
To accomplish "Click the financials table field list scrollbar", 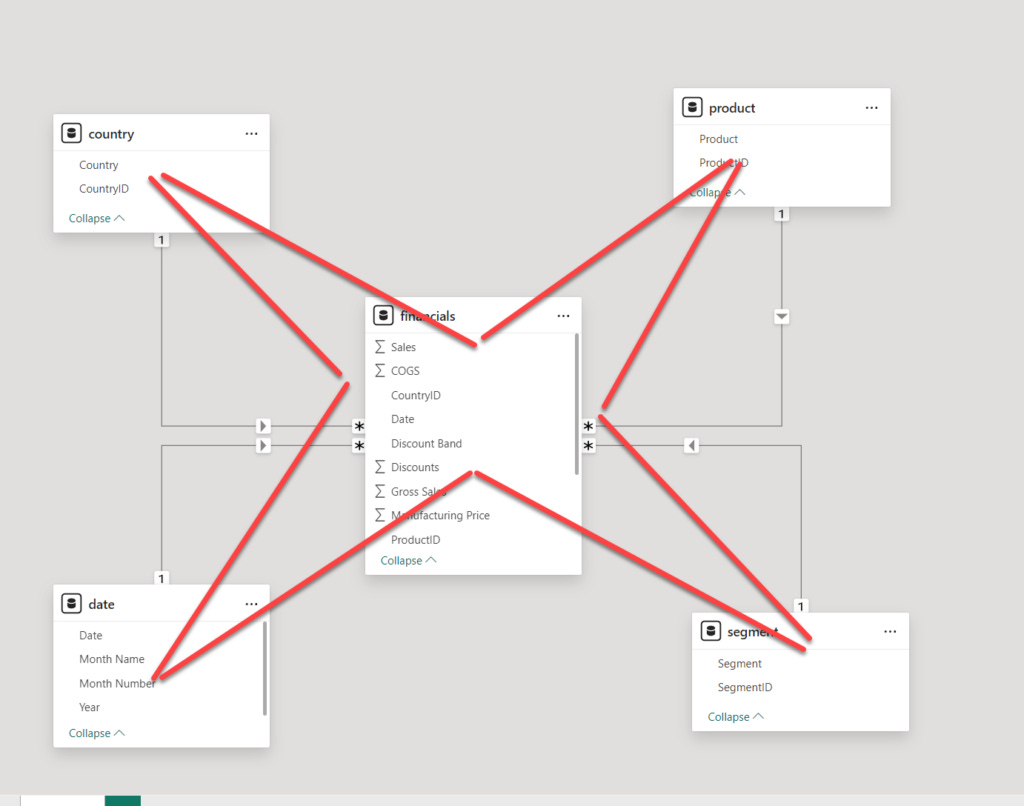I will pyautogui.click(x=577, y=404).
